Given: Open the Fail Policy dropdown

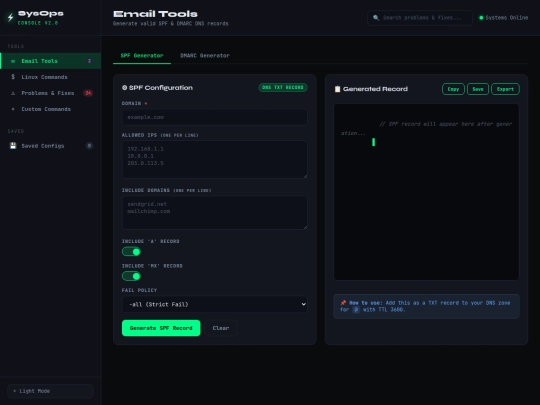Looking at the screenshot, I should coord(215,304).
